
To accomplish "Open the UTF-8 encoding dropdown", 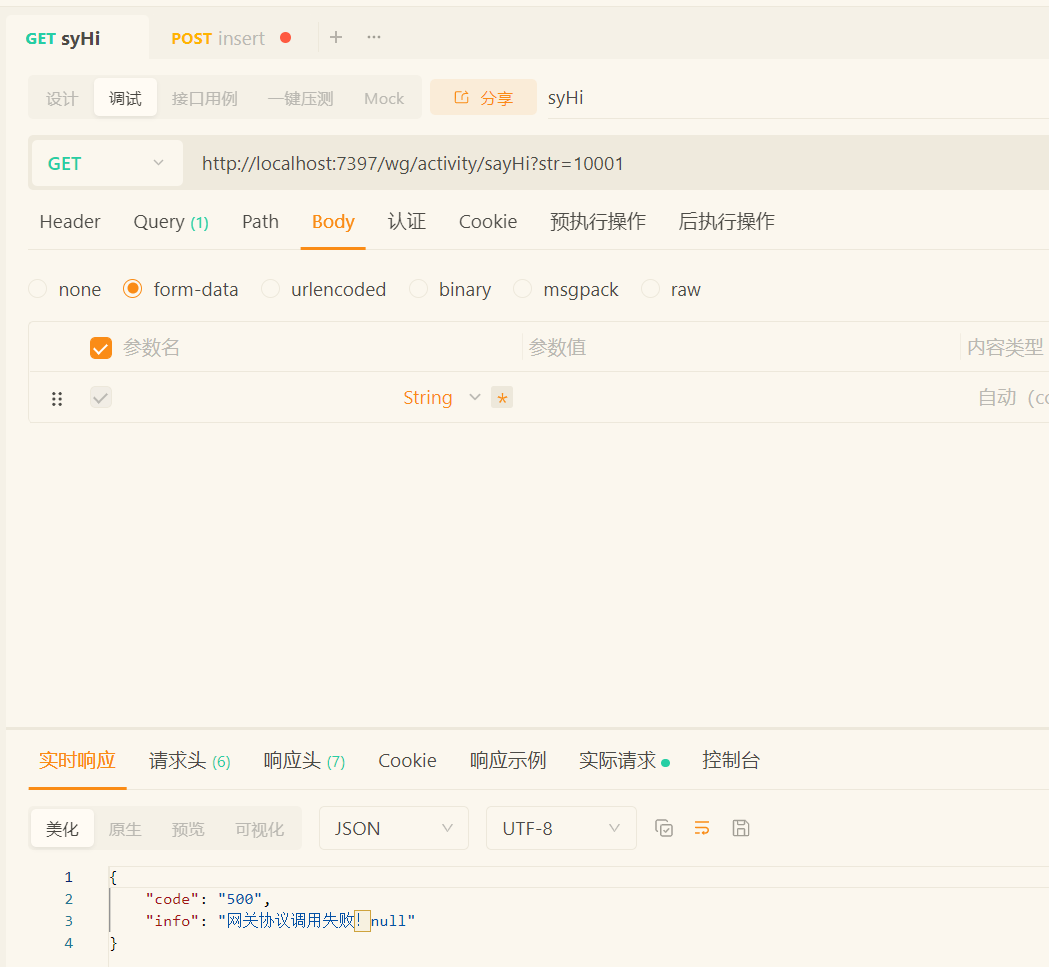I will coord(560,828).
